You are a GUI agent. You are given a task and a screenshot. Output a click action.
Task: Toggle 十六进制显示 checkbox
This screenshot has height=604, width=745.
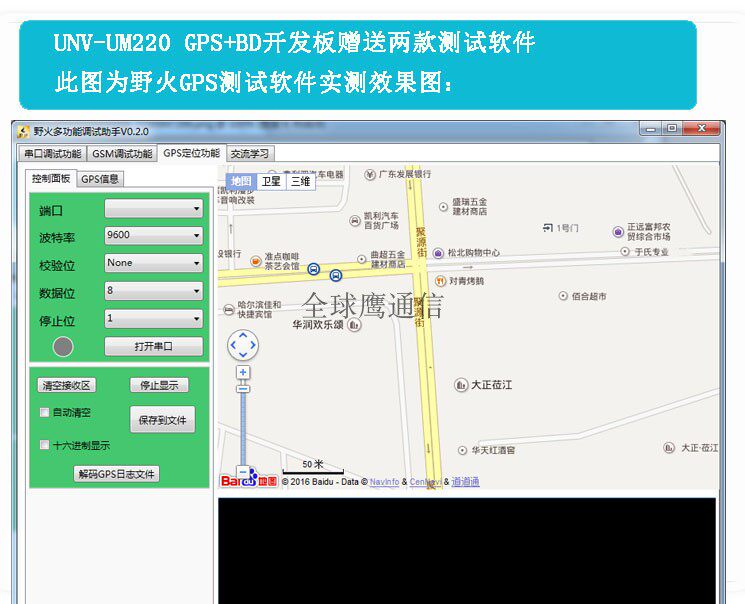pyautogui.click(x=45, y=445)
